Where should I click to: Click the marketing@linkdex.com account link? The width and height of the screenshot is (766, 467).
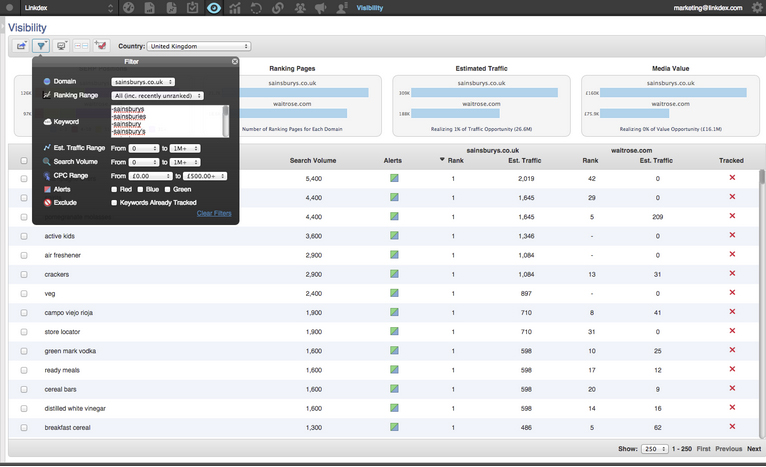click(x=708, y=8)
